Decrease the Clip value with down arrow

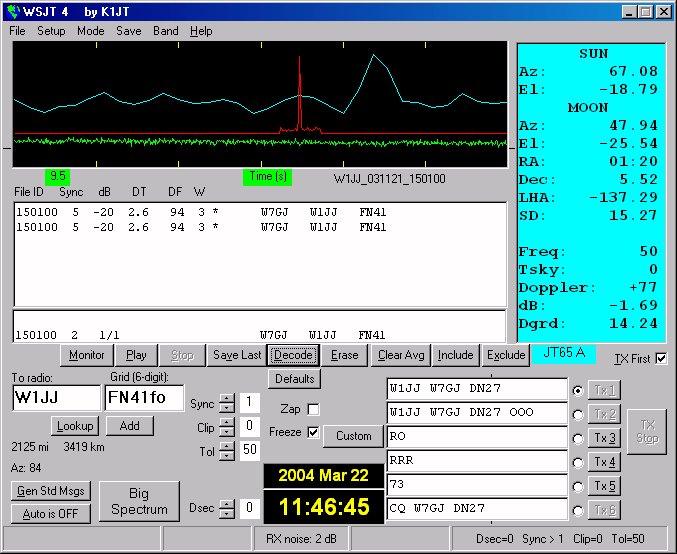click(226, 433)
